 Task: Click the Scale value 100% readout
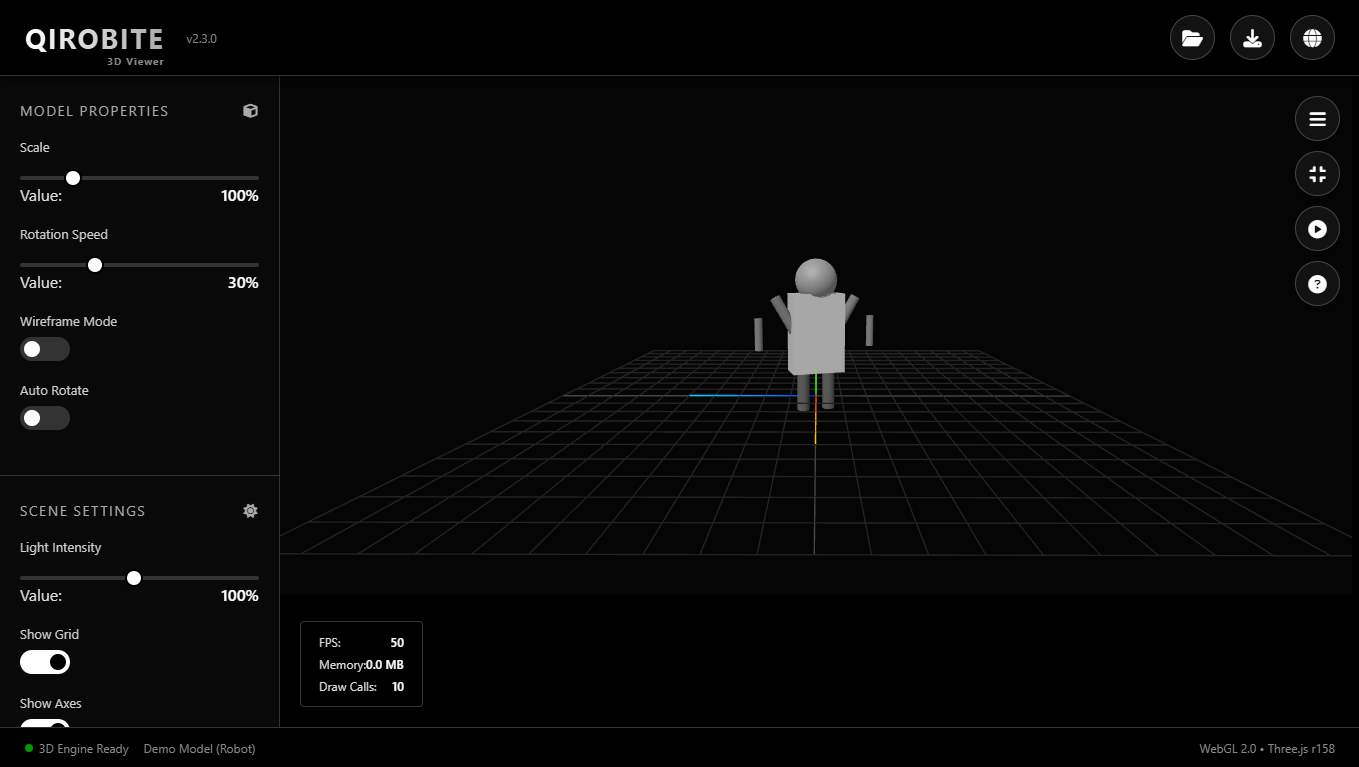click(240, 196)
